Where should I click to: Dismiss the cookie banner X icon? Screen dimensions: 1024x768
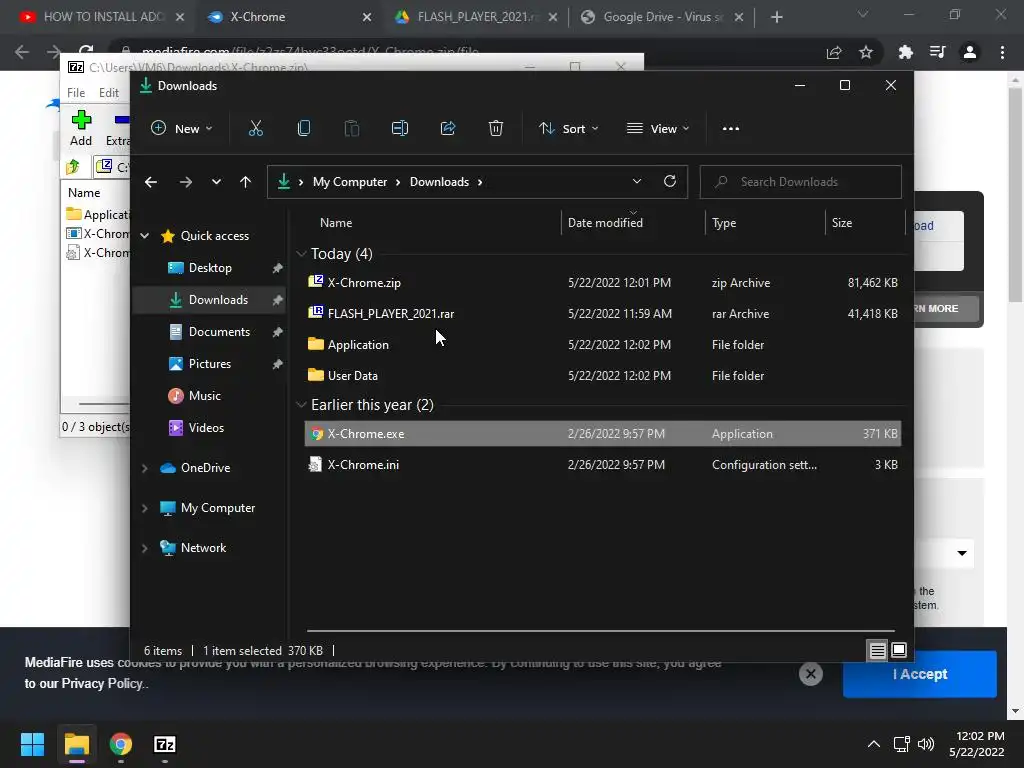[810, 674]
